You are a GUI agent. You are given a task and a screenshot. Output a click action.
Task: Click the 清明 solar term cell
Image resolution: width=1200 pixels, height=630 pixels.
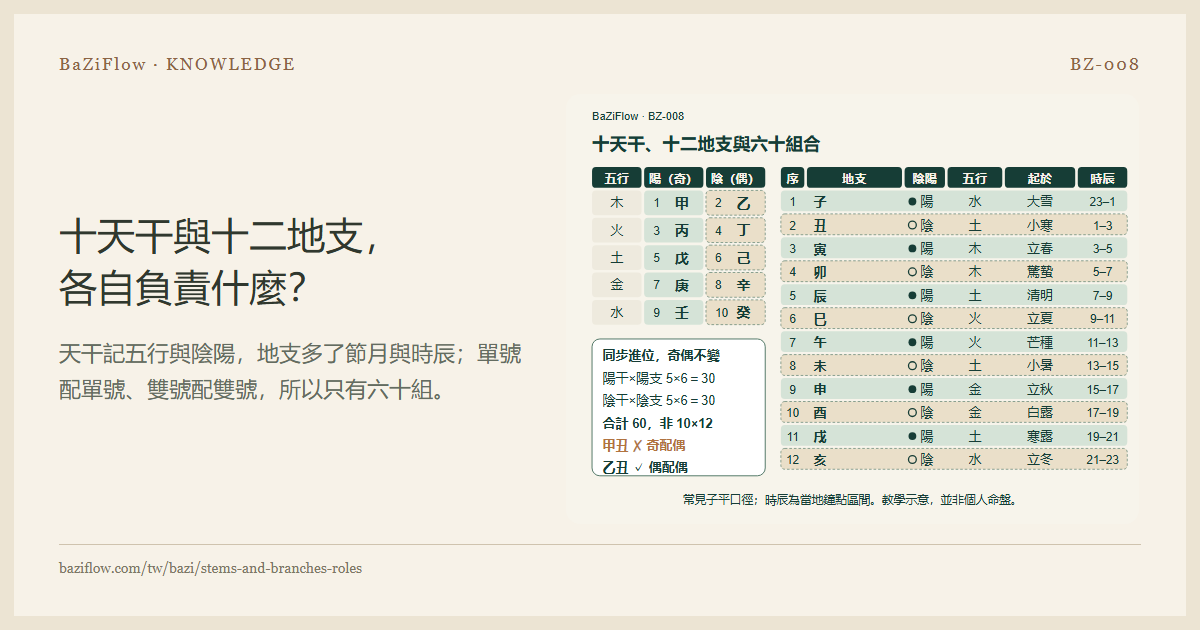1040,295
